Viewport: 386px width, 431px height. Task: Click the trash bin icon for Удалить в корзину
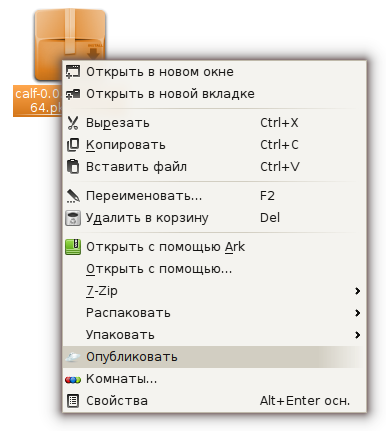tap(73, 218)
